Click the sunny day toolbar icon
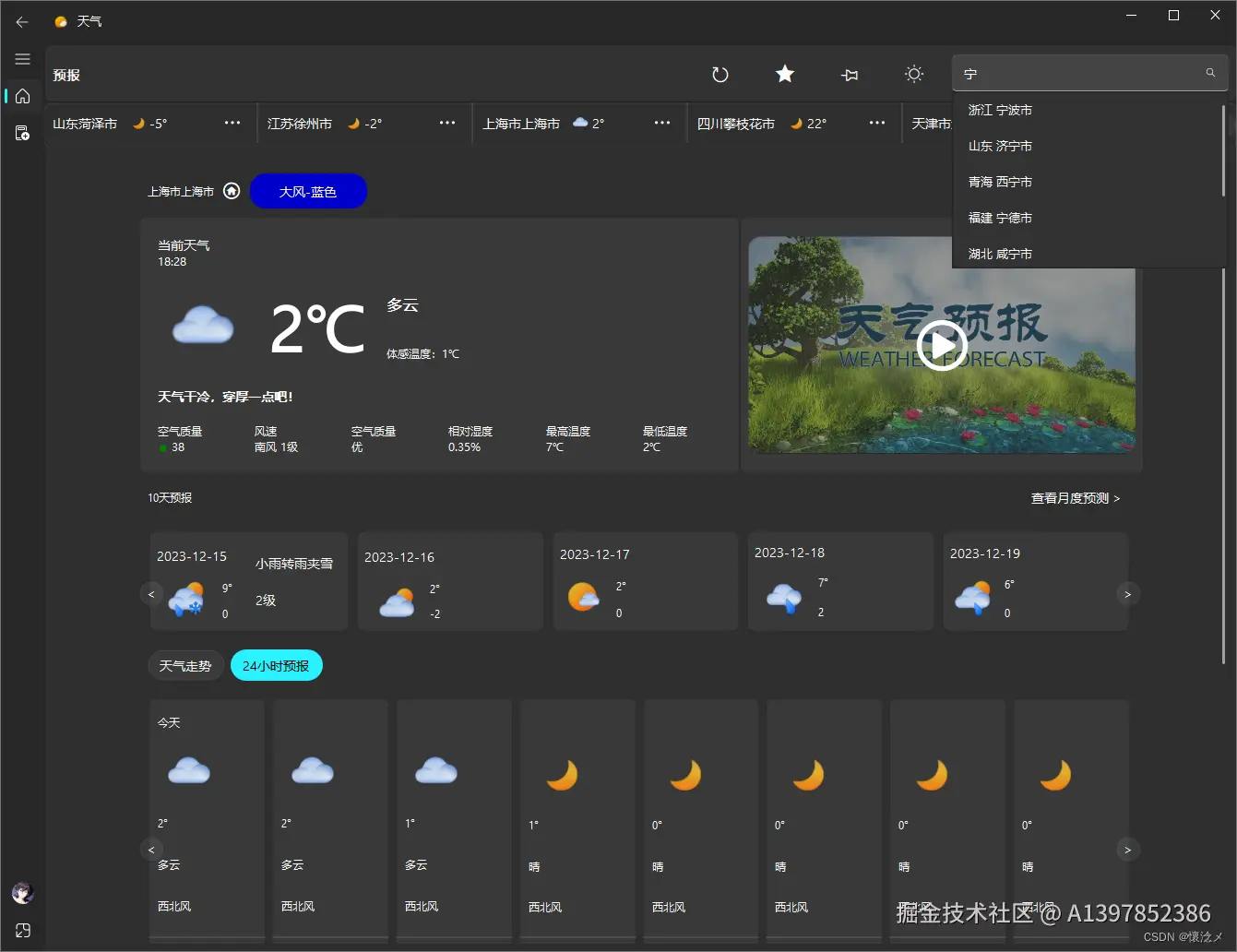 [913, 74]
